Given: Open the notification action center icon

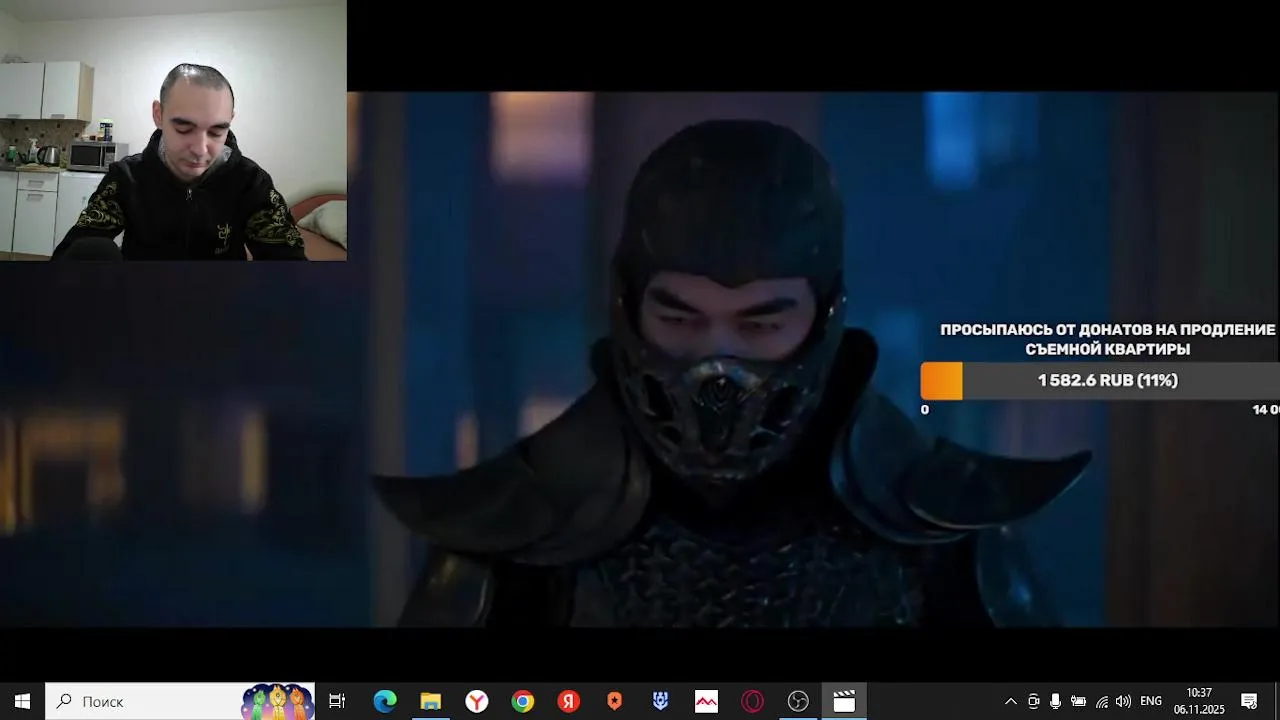Looking at the screenshot, I should click(1249, 701).
